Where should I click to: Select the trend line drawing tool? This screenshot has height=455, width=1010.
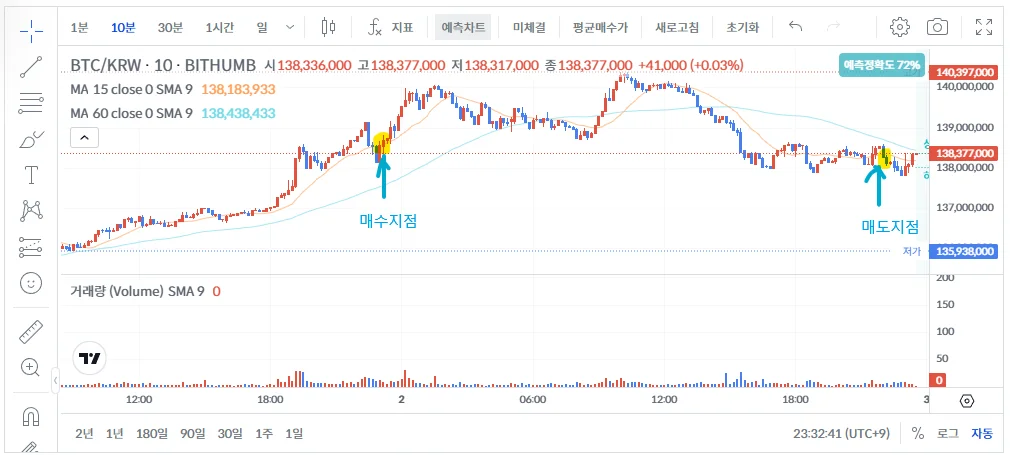(x=31, y=67)
